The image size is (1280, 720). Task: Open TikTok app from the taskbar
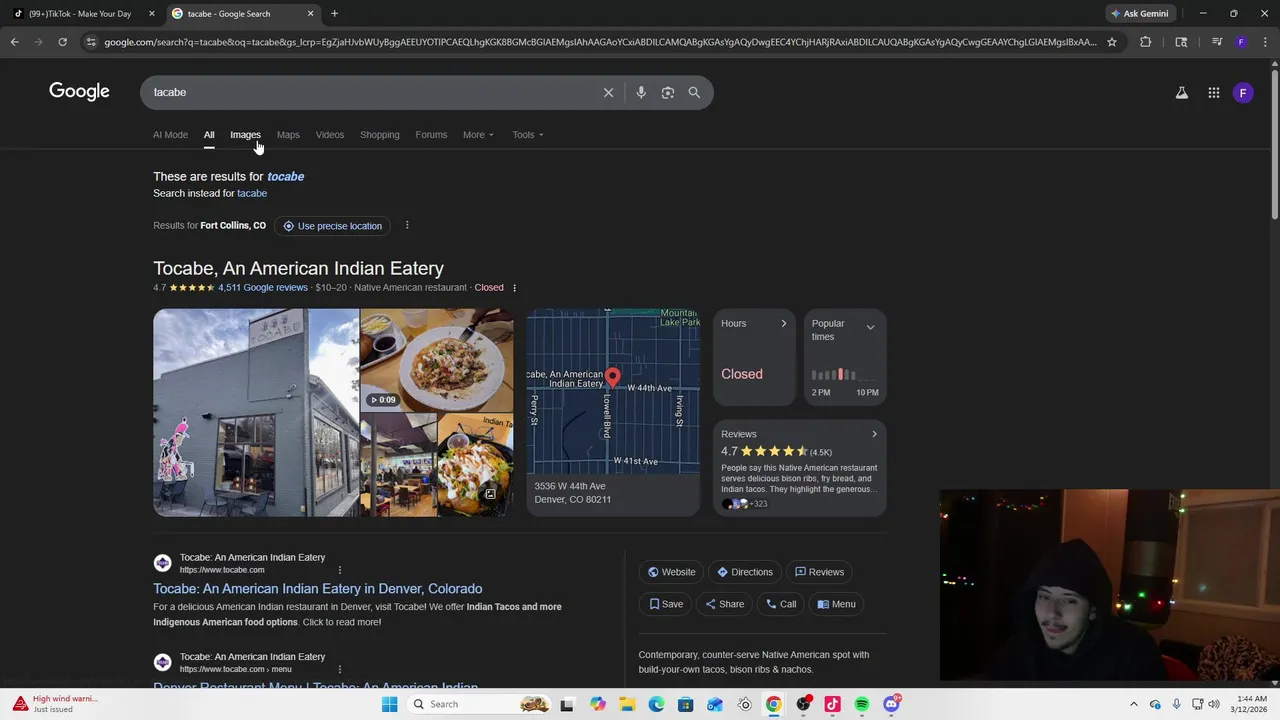tap(832, 704)
